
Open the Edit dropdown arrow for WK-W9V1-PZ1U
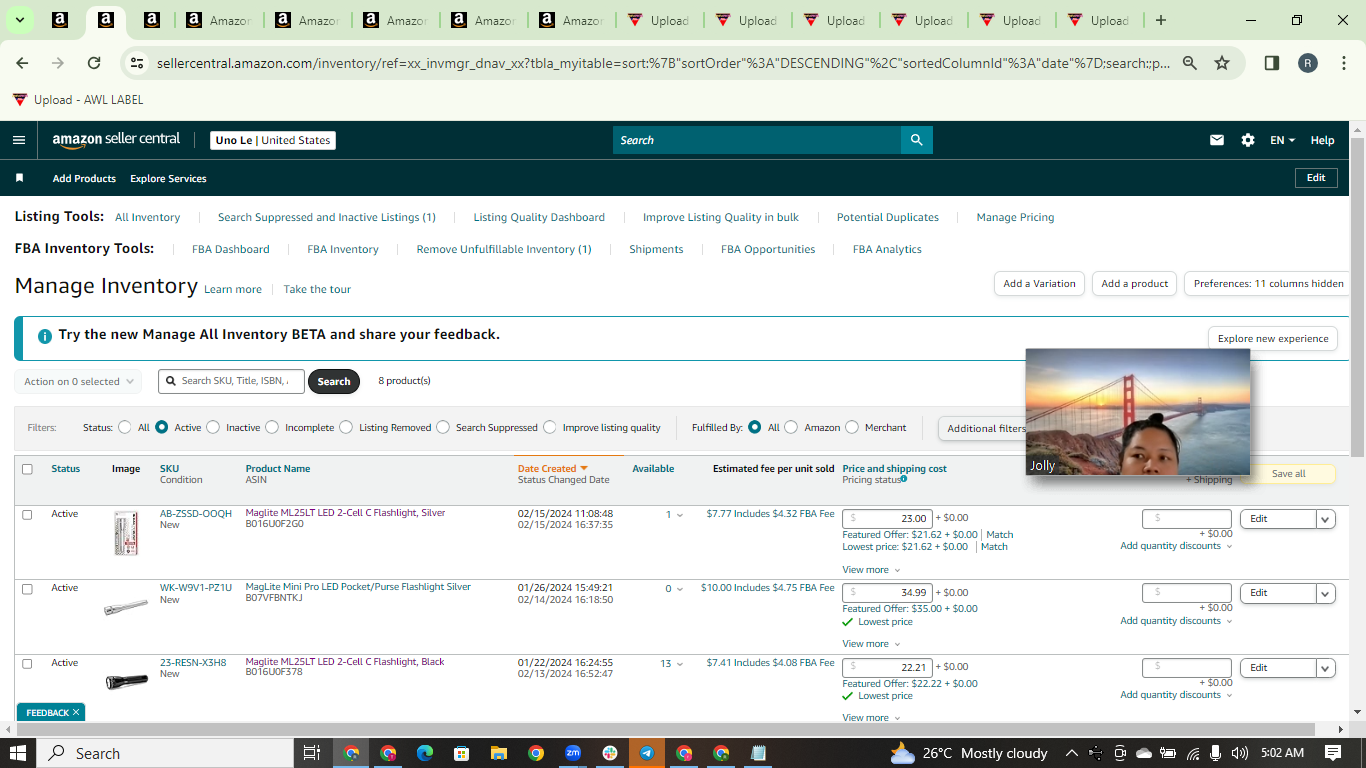point(1326,593)
